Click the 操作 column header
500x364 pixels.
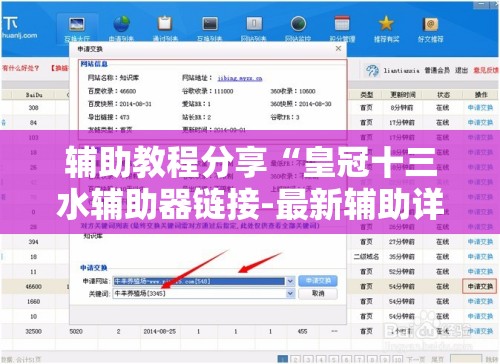pyautogui.click(x=481, y=95)
